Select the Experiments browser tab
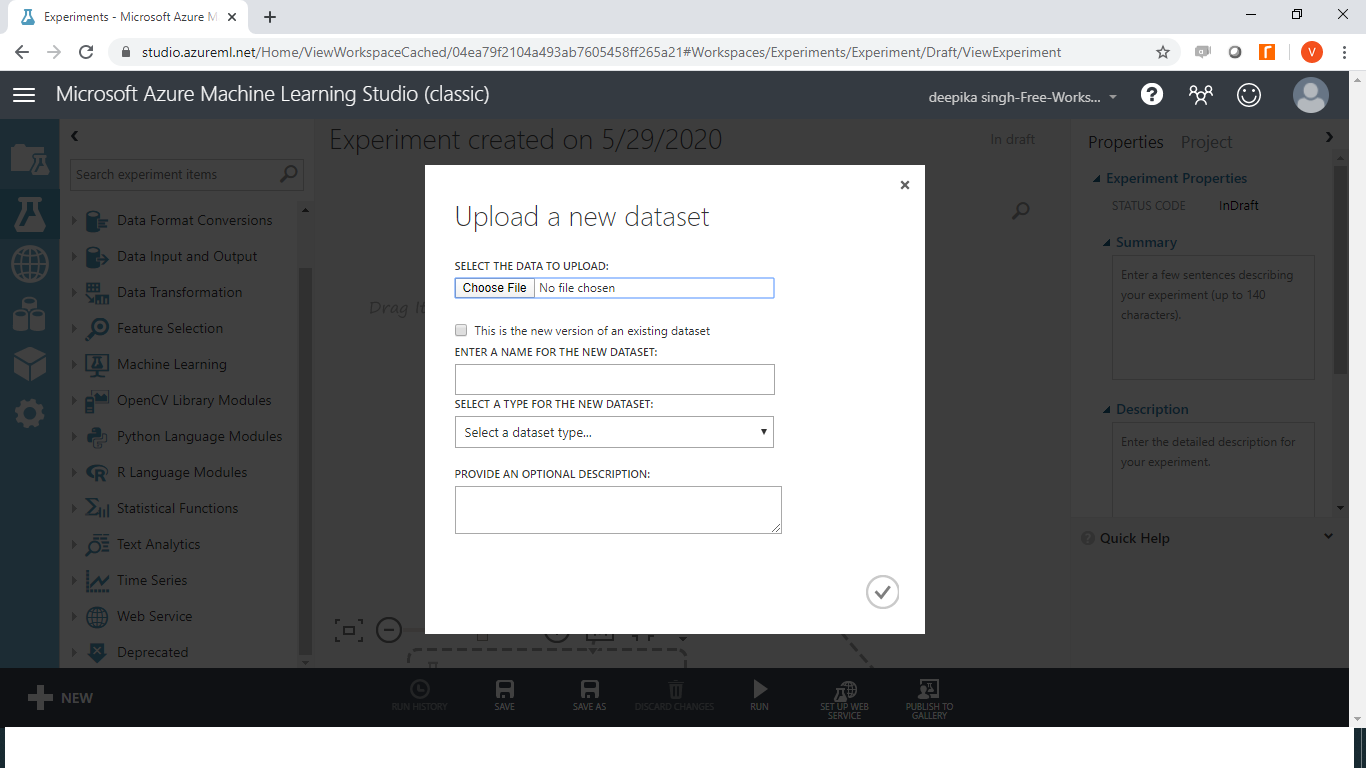This screenshot has width=1366, height=768. [x=127, y=17]
